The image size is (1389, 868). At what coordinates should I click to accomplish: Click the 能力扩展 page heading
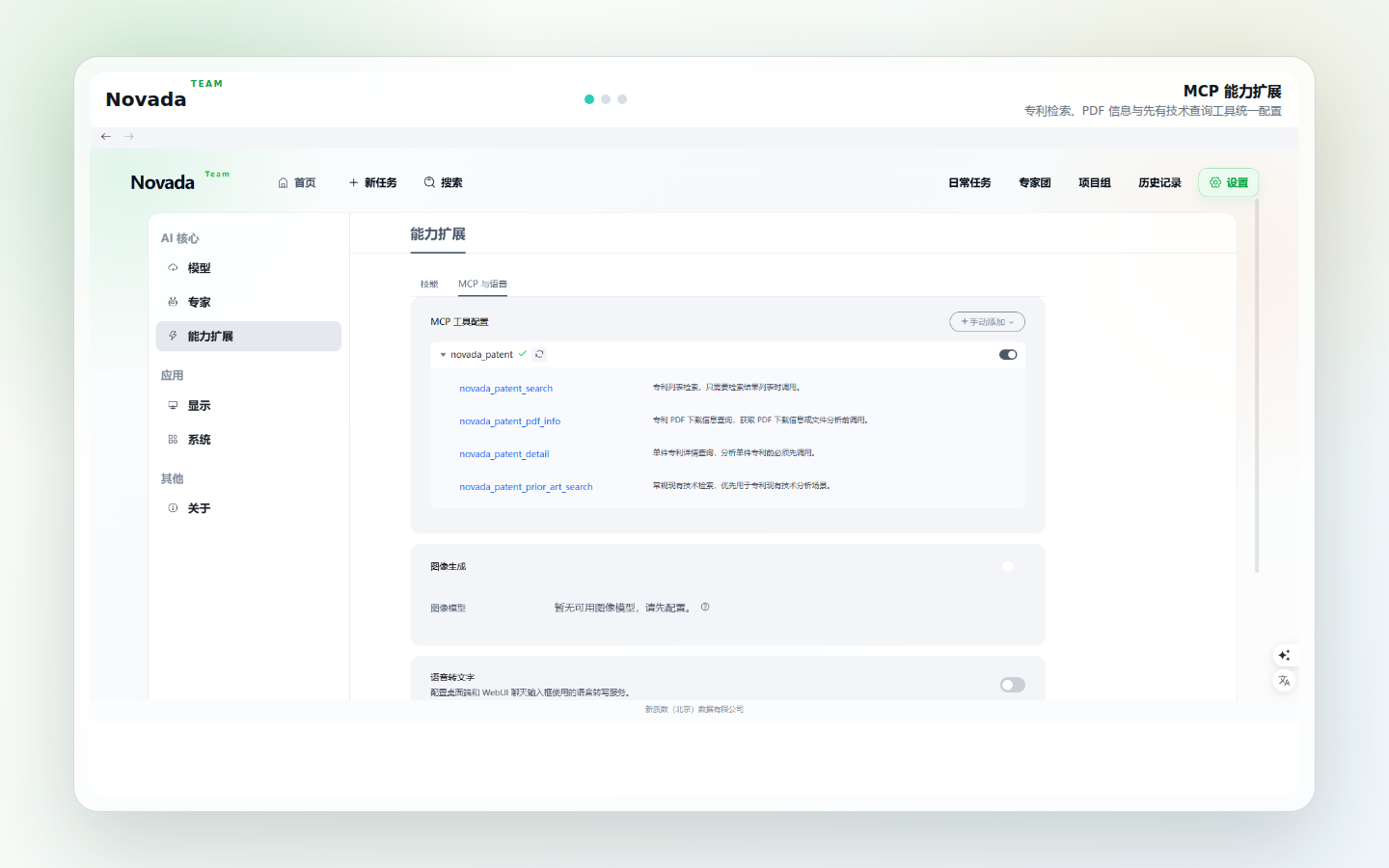(x=438, y=233)
